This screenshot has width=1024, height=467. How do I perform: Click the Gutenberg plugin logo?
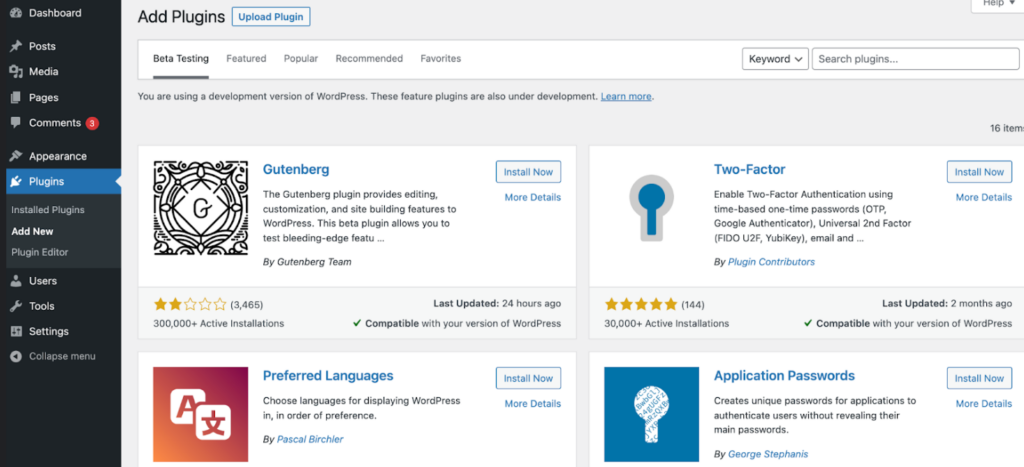click(200, 208)
